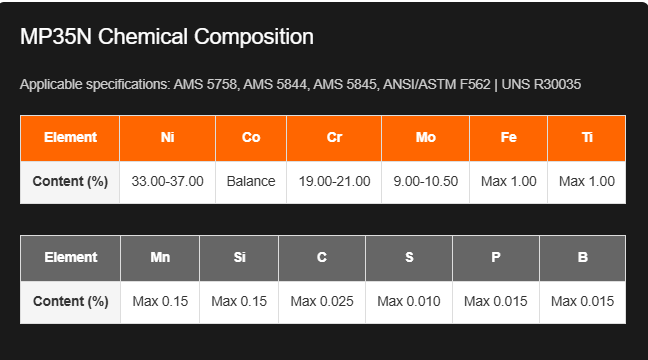Select the Balance cell under Co
The image size is (648, 360).
(x=251, y=182)
